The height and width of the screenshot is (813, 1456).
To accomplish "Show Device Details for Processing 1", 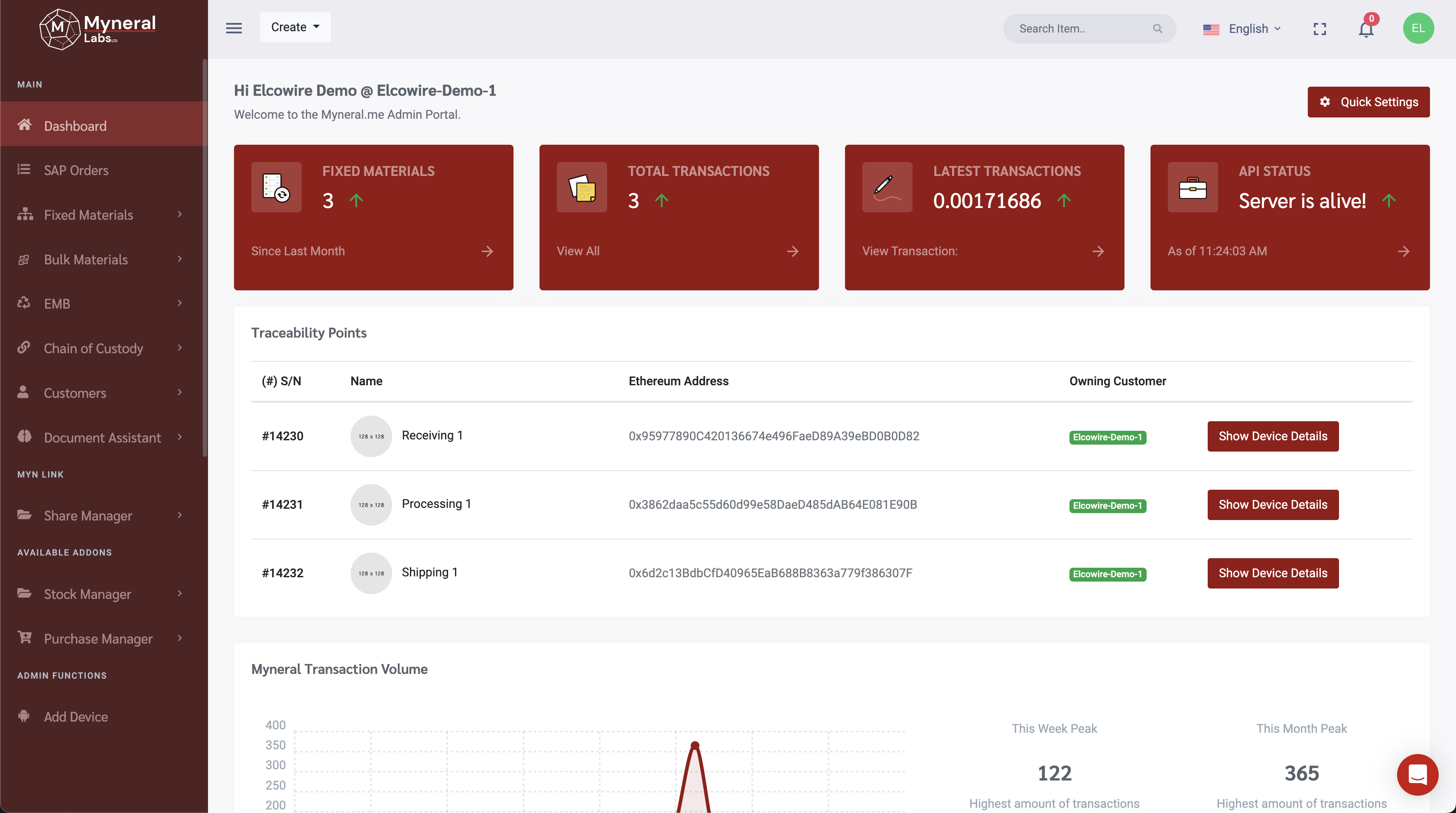I will click(x=1273, y=504).
